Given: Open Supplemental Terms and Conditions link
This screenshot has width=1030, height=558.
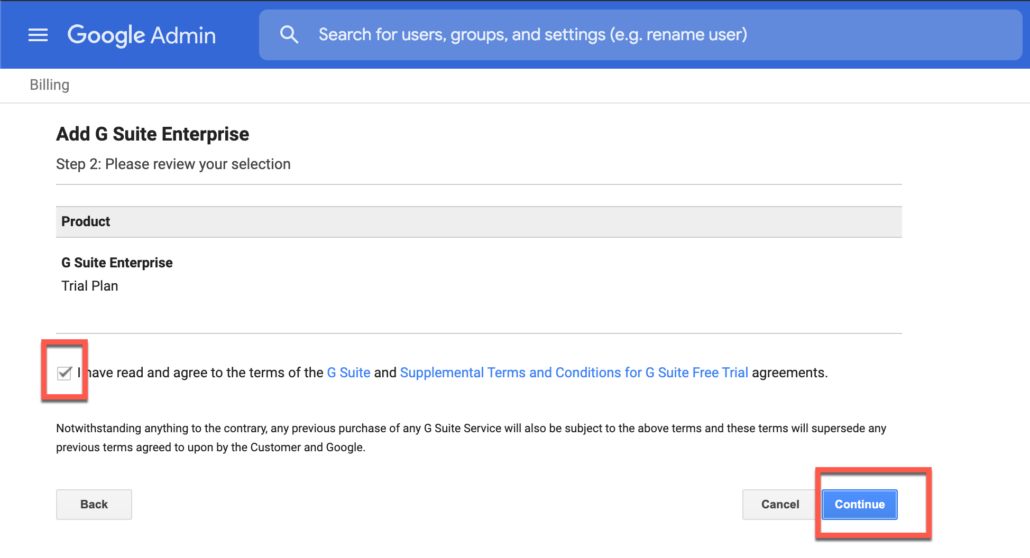Looking at the screenshot, I should click(x=573, y=373).
